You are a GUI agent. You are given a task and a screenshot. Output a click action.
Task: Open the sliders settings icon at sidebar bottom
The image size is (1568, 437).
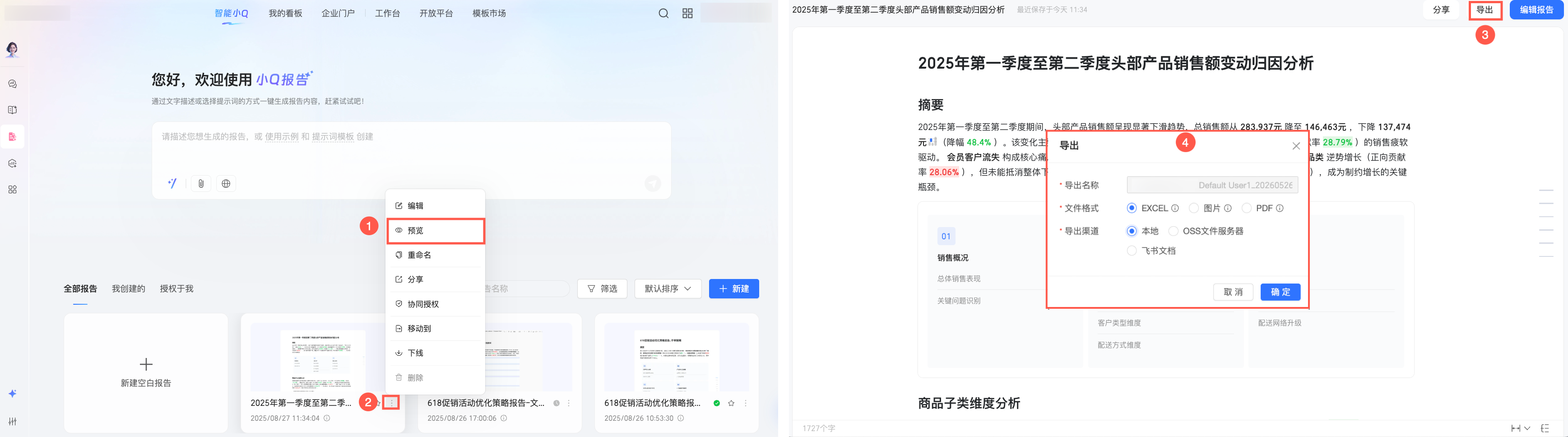(x=12, y=421)
